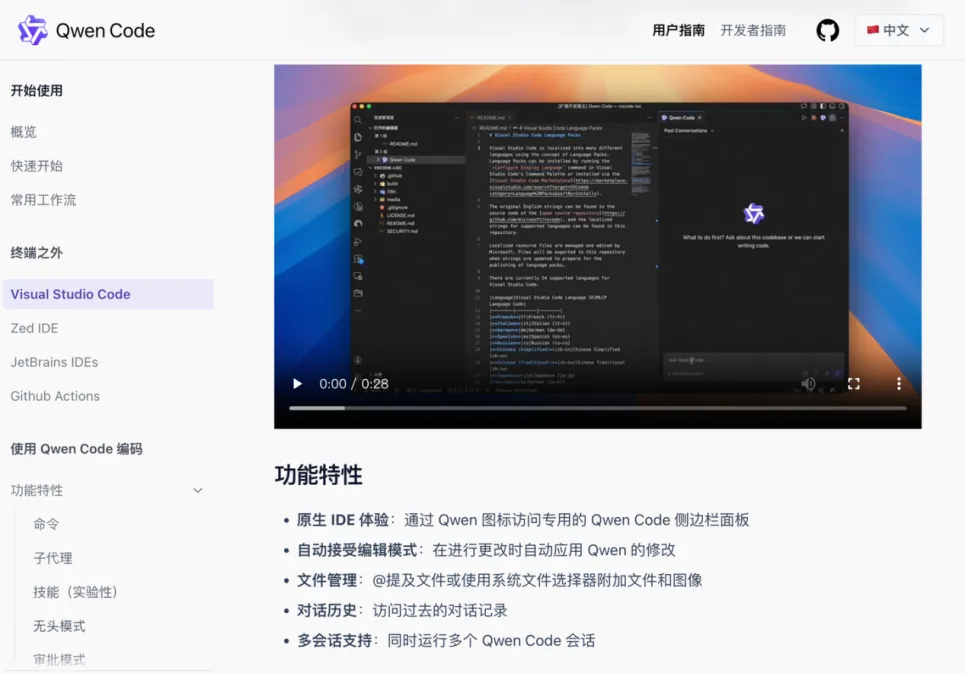Click the Qwen Code brand title text
Image resolution: width=965 pixels, height=674 pixels.
click(x=105, y=30)
